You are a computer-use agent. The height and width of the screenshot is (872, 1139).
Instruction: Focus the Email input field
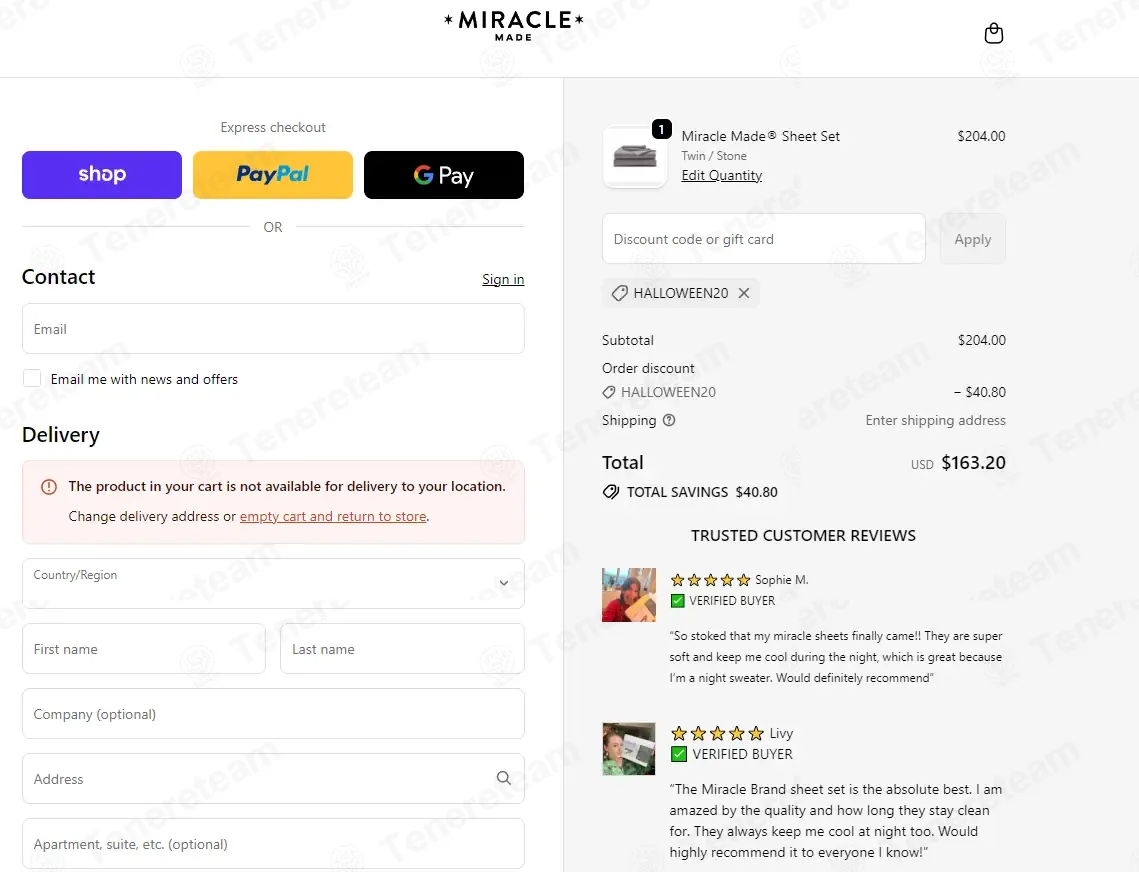tap(273, 329)
